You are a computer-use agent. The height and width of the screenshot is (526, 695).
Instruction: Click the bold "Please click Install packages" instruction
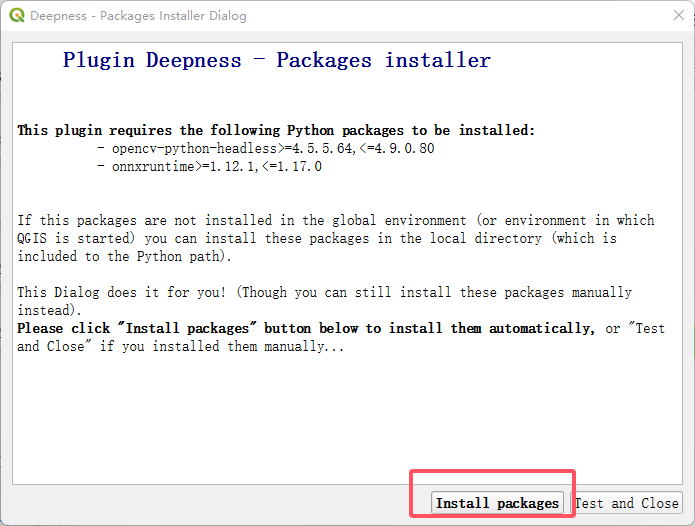(x=306, y=328)
